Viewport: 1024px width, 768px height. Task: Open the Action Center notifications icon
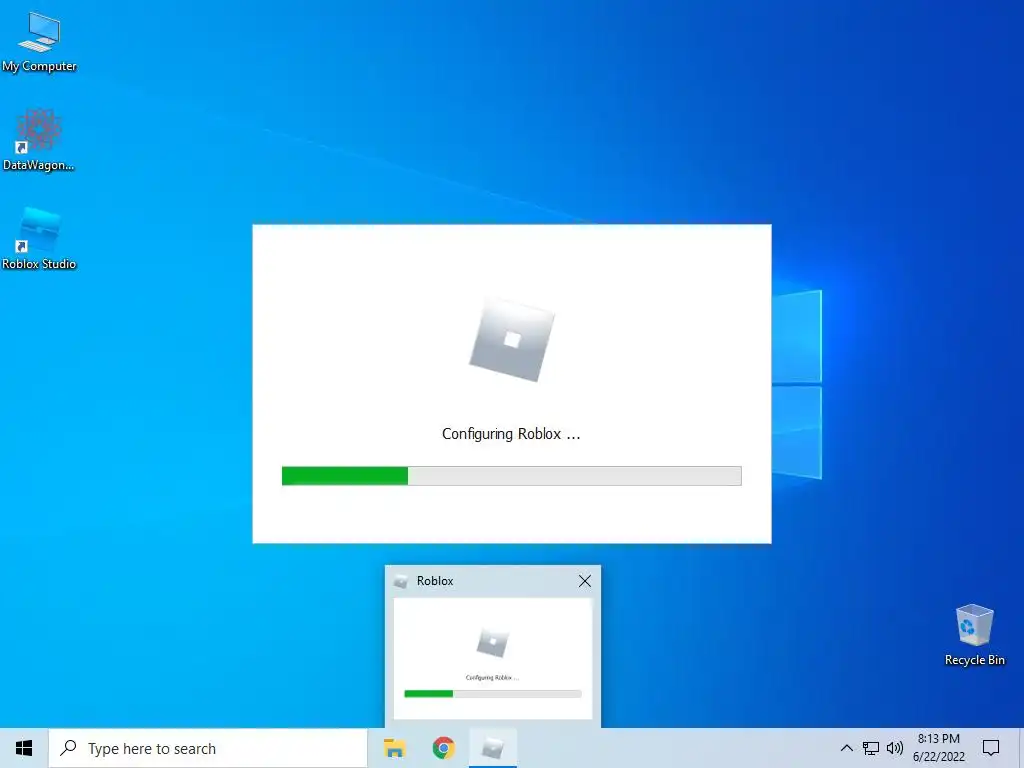991,748
